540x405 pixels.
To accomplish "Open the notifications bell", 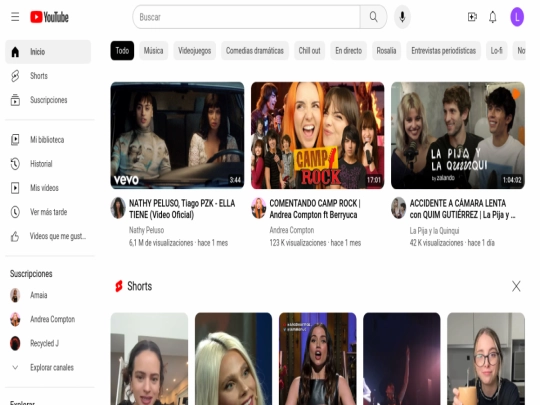I will 493,17.
